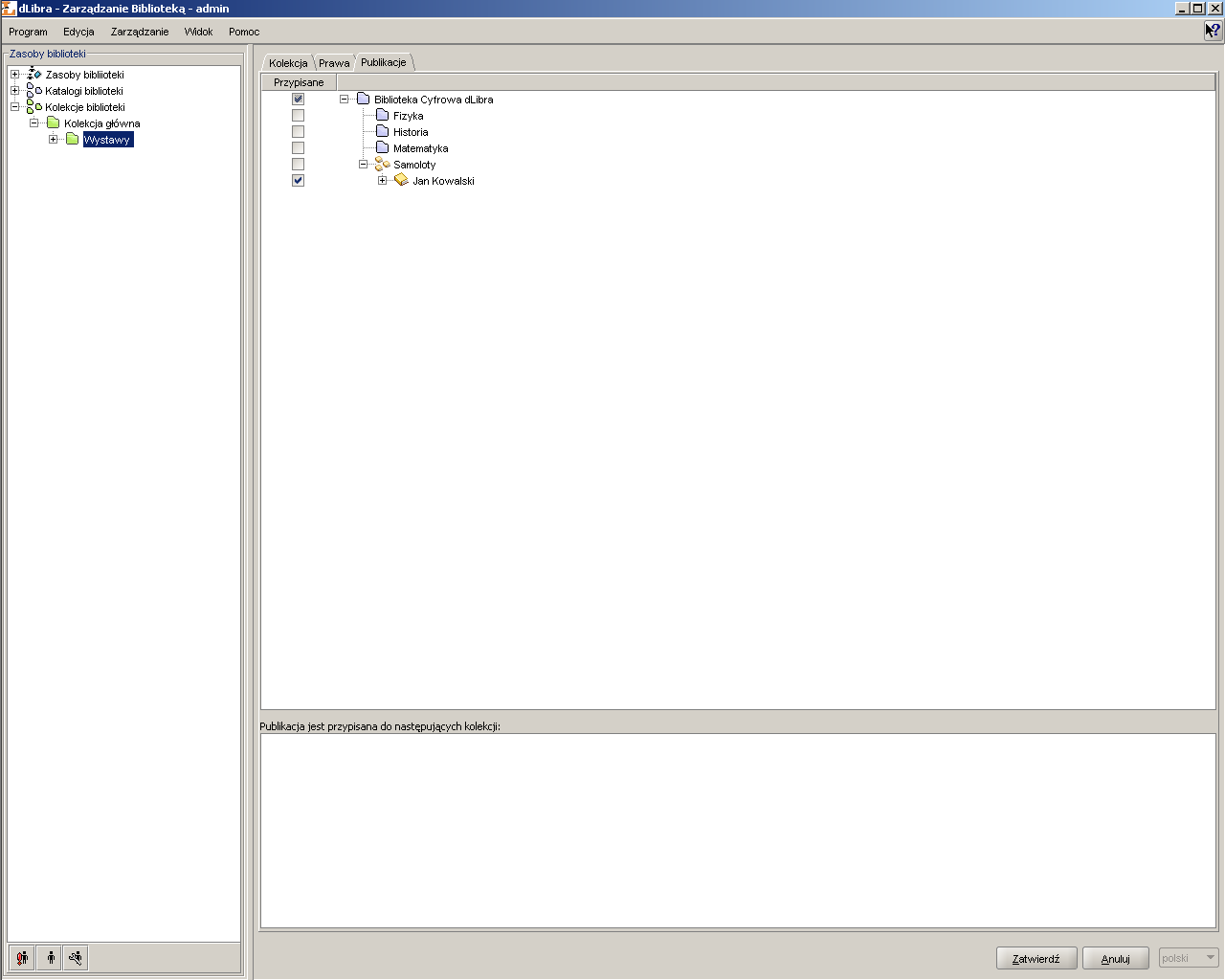Screen dimensions: 1225x980
Task: Click the person with red marker toolbar button
Action: coord(22,958)
